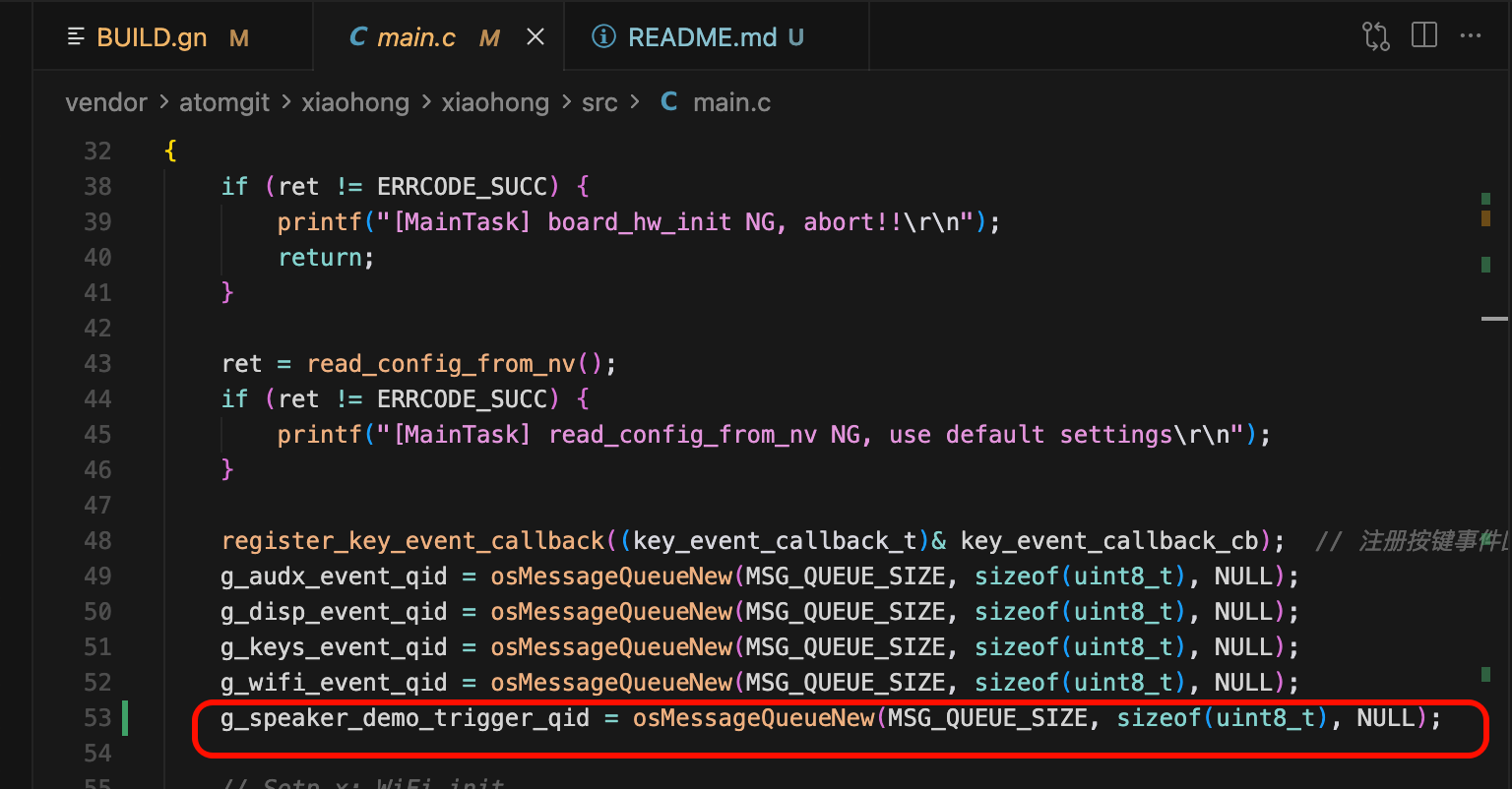
Task: Open the source control changes icon
Action: [x=1376, y=36]
